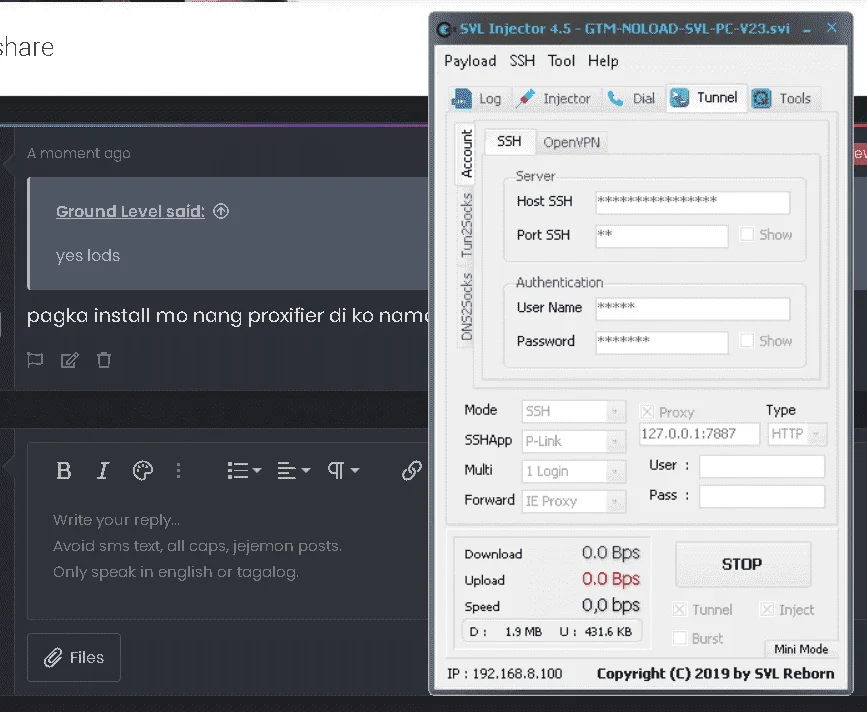Switch to the OpenVPN sub-tab

tap(572, 143)
